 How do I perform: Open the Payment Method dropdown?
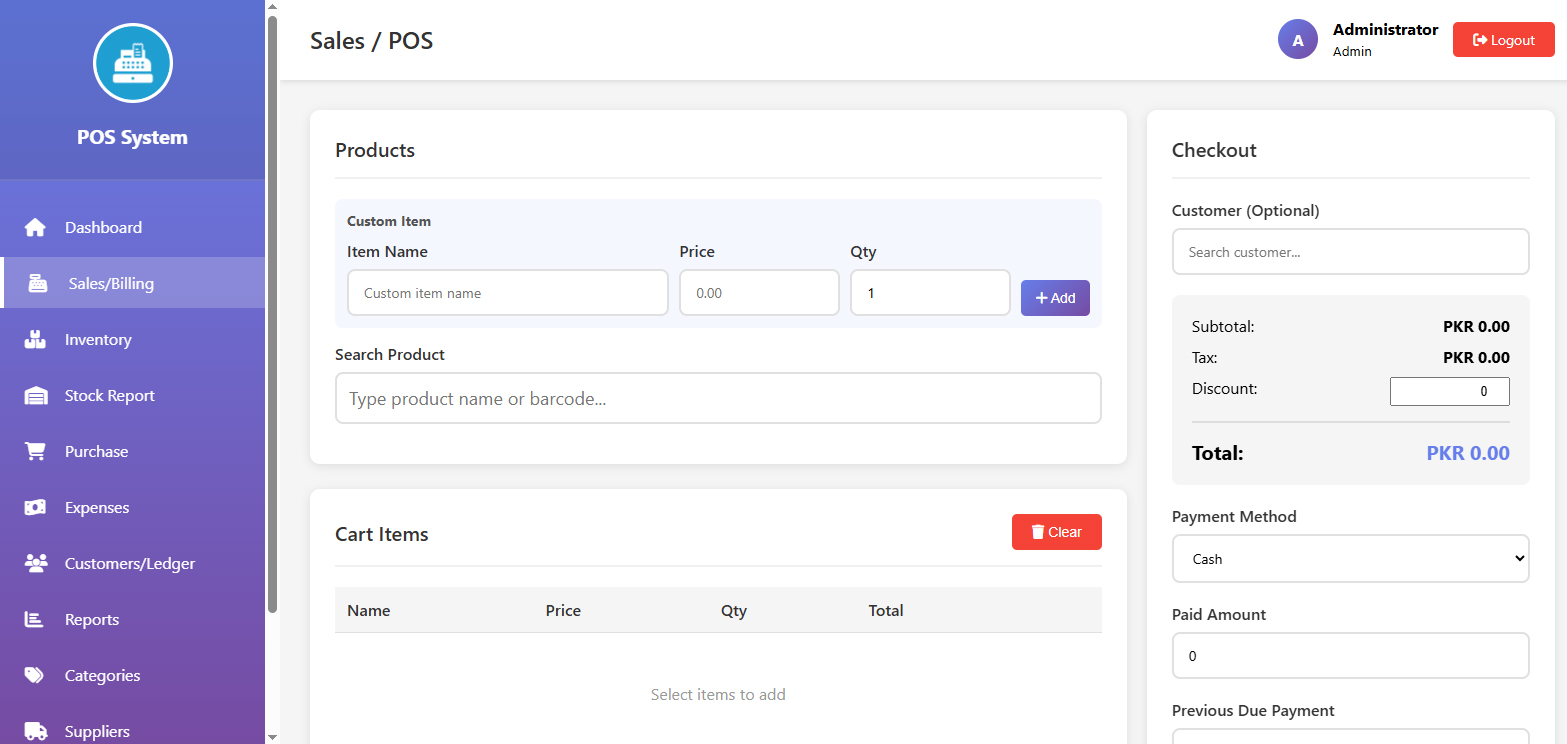coord(1350,559)
